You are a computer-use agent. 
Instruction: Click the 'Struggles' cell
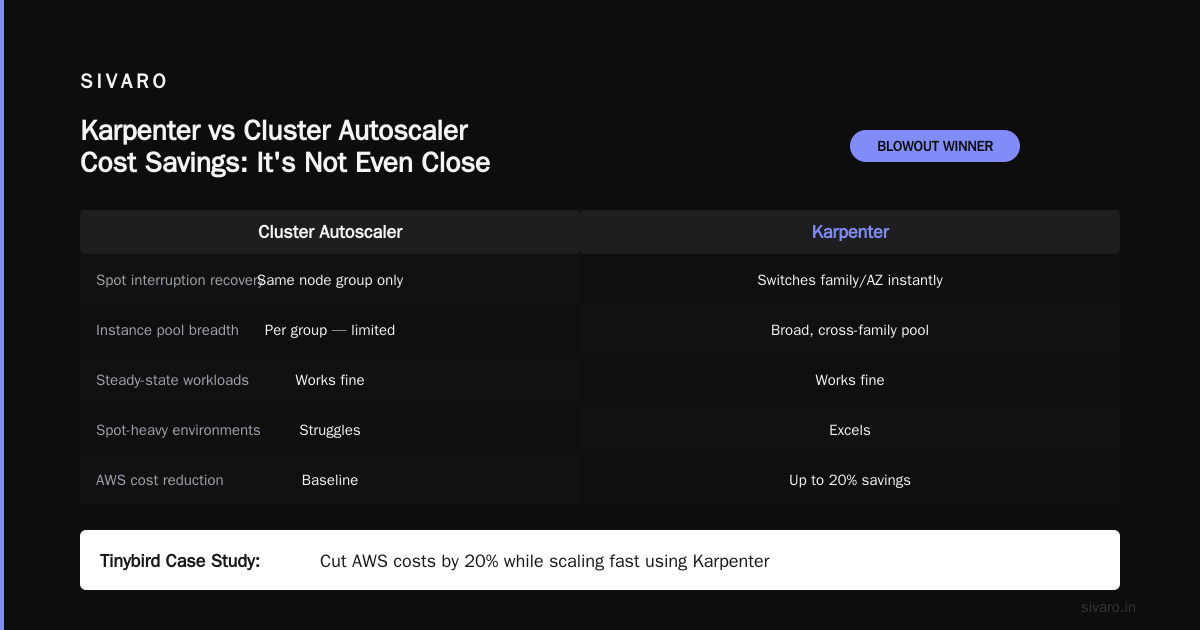click(330, 430)
